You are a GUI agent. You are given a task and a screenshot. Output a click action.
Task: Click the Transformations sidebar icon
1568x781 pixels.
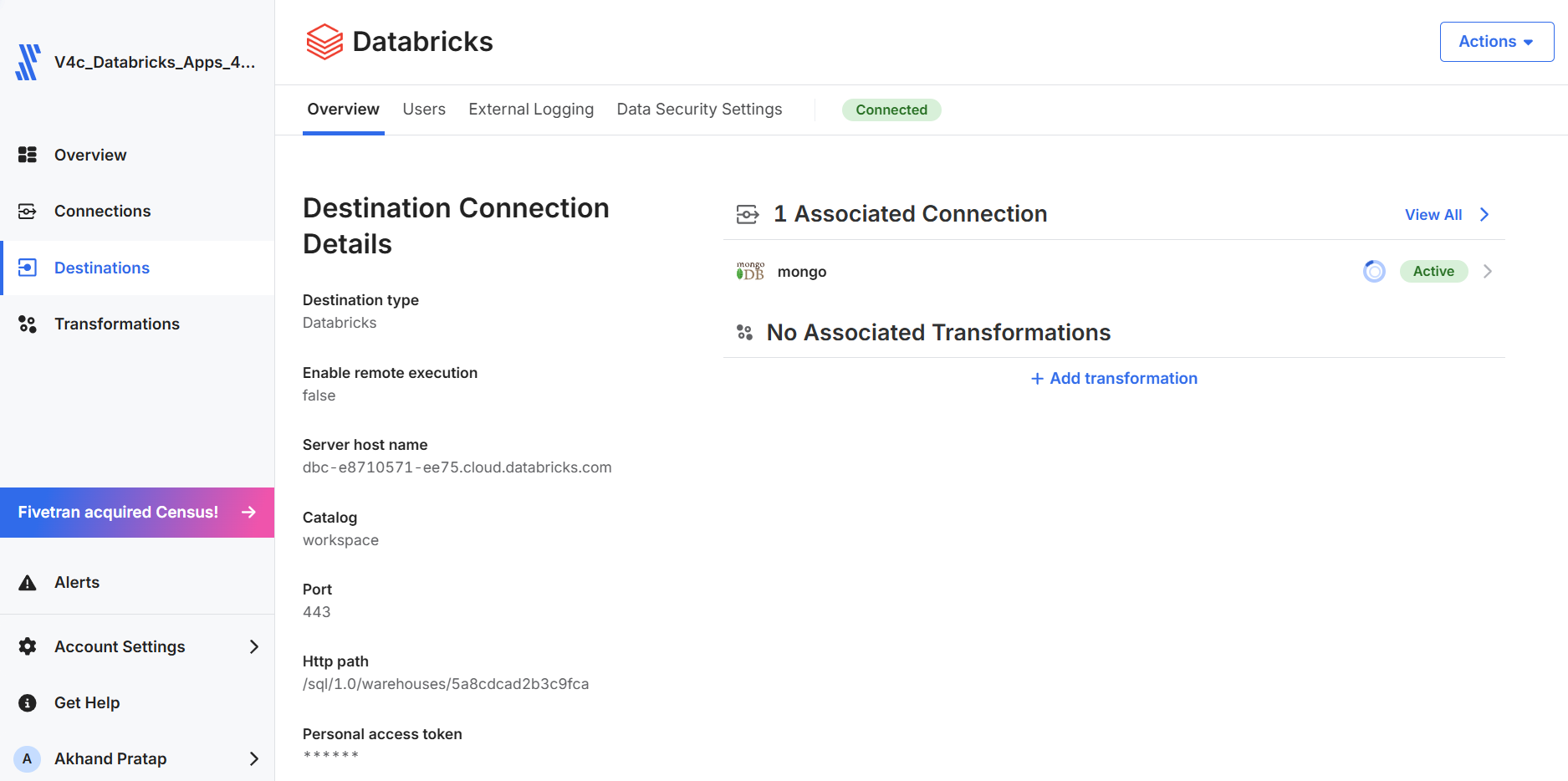(28, 324)
